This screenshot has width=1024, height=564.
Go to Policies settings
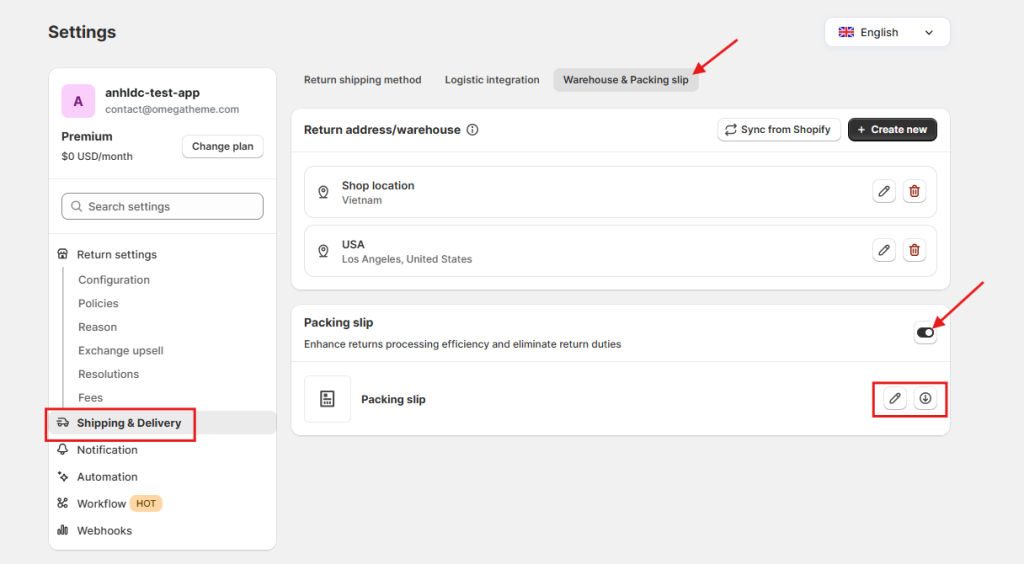tap(98, 304)
